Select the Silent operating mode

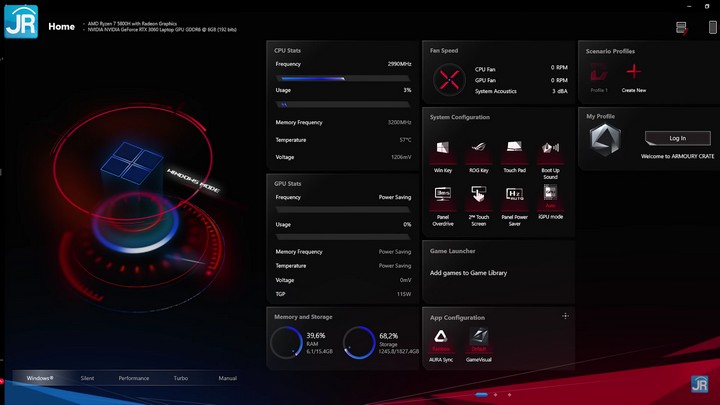tap(87, 378)
